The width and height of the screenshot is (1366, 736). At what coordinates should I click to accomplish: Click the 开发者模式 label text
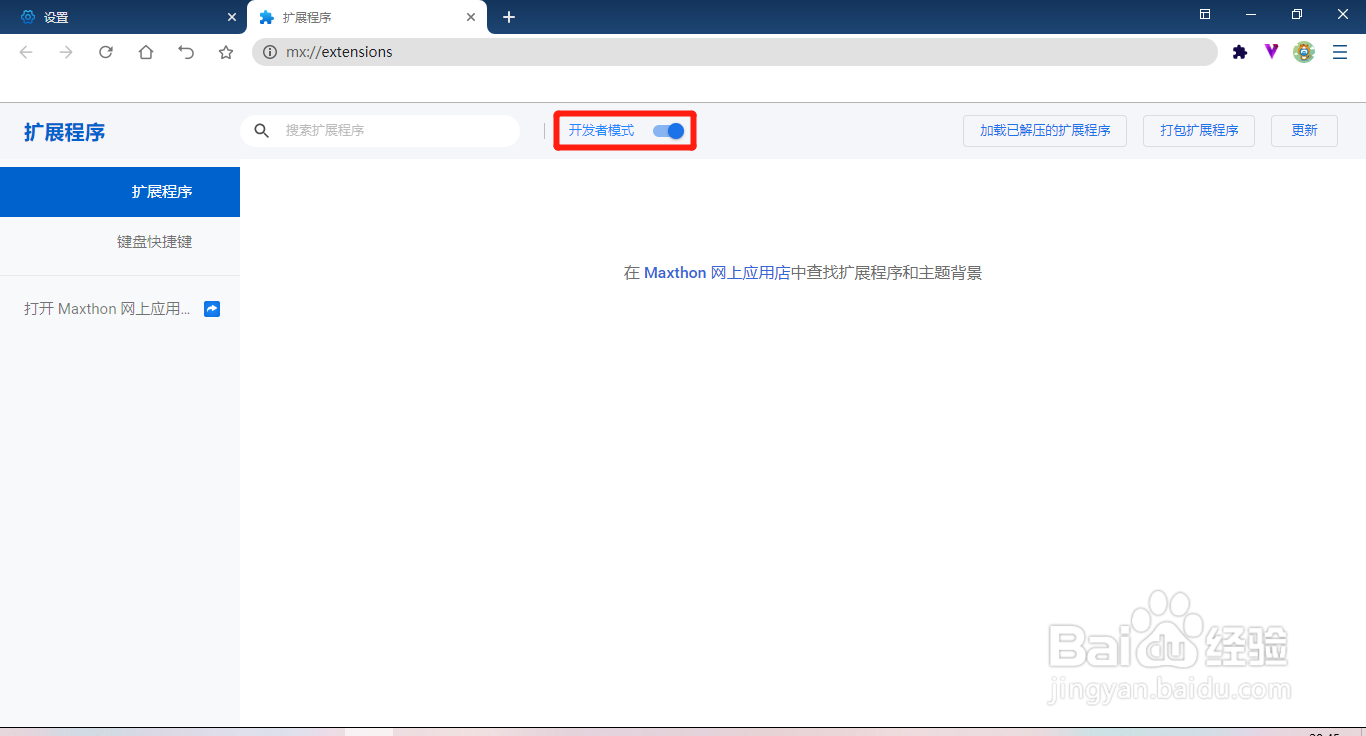(x=601, y=130)
